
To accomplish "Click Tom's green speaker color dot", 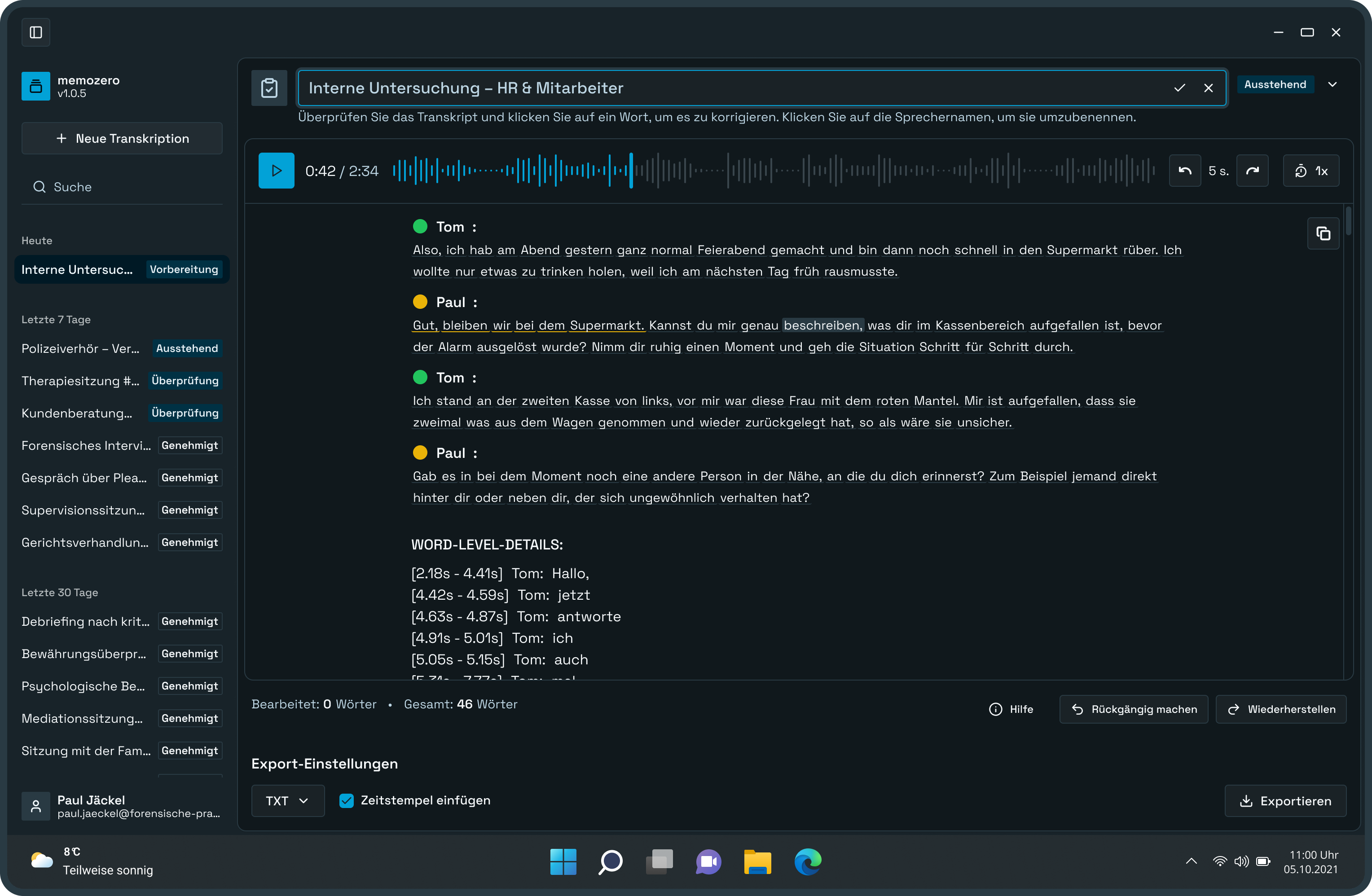I will click(420, 227).
